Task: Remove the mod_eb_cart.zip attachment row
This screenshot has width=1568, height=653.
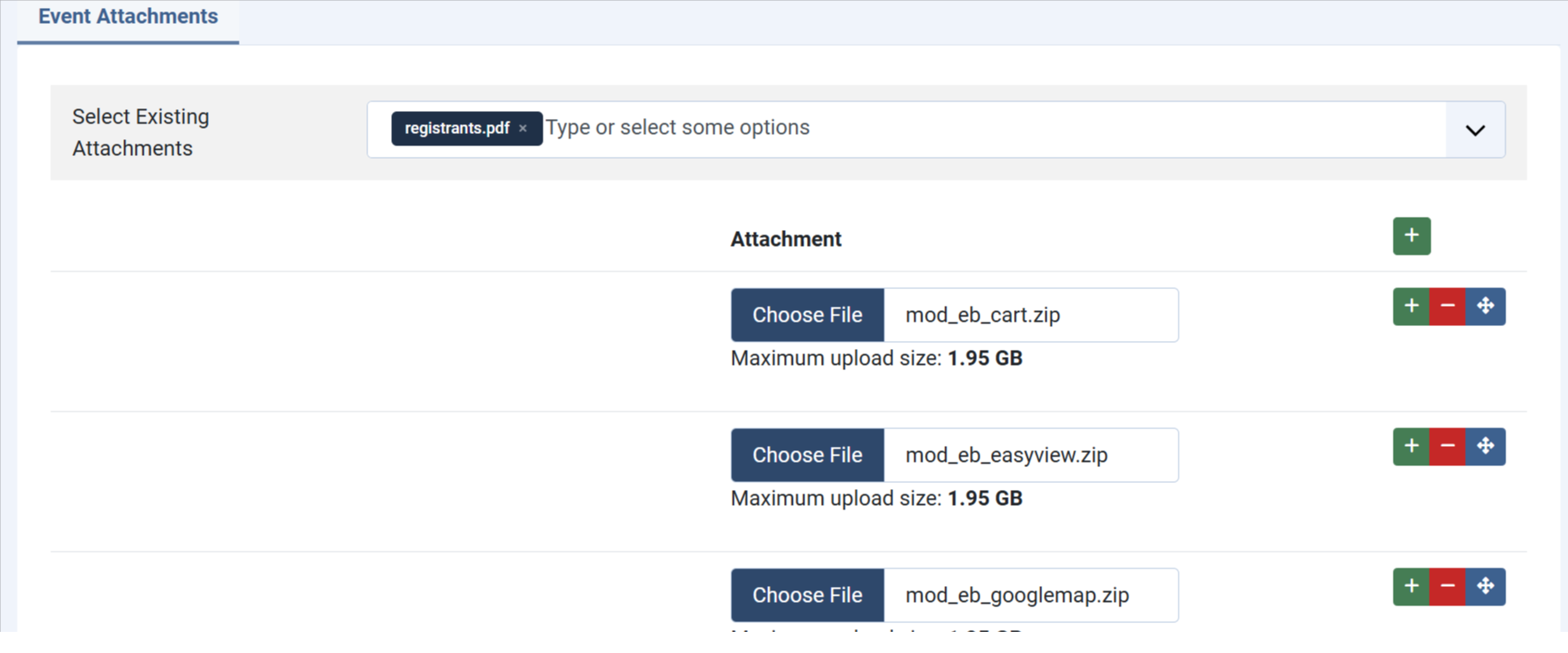Action: (1447, 307)
